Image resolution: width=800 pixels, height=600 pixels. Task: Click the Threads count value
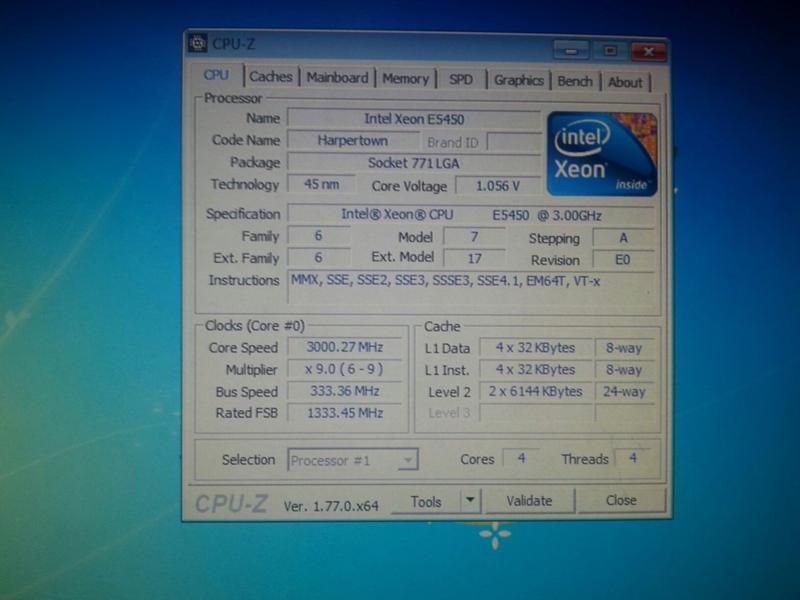tap(634, 458)
